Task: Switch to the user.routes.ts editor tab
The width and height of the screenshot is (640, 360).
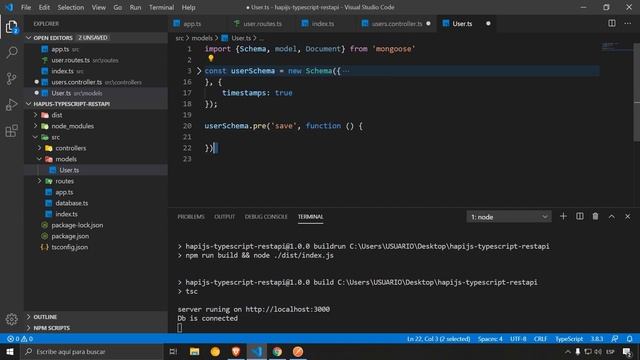Action: [262, 24]
